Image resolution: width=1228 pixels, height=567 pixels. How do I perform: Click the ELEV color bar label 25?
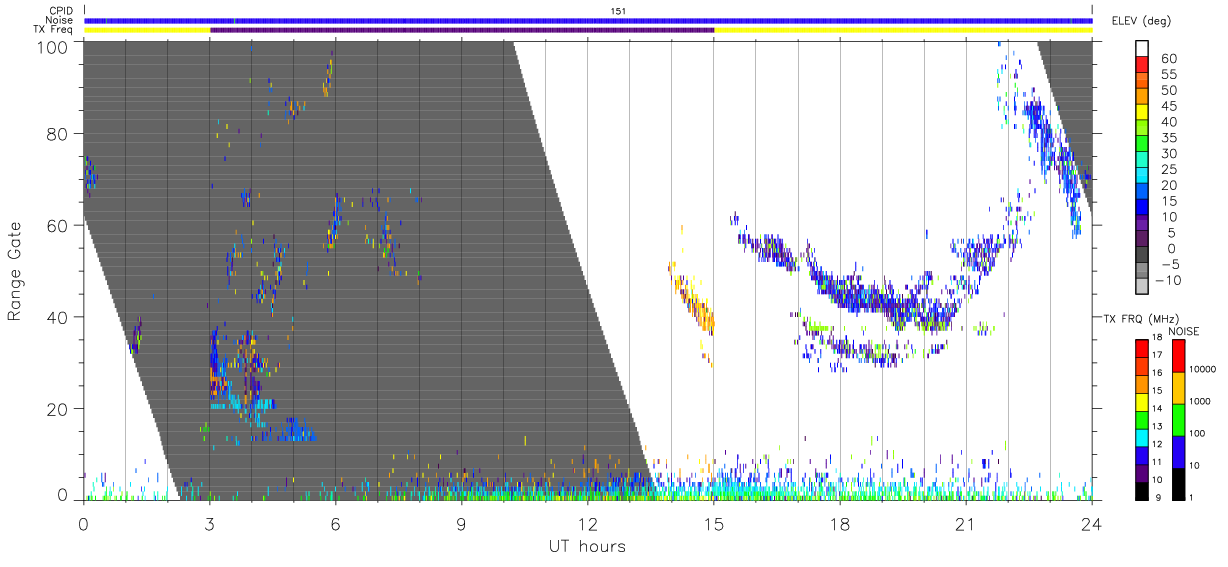tap(1169, 170)
